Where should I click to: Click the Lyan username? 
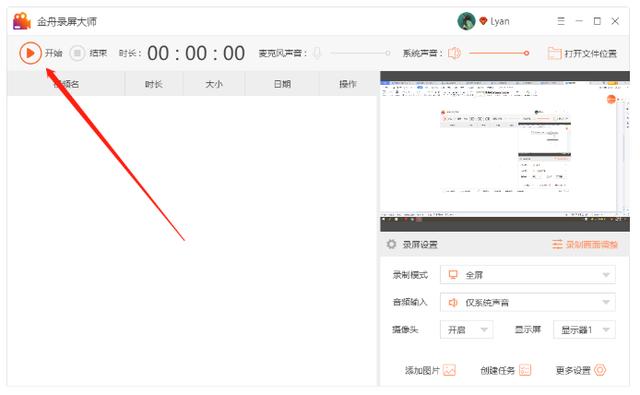500,21
